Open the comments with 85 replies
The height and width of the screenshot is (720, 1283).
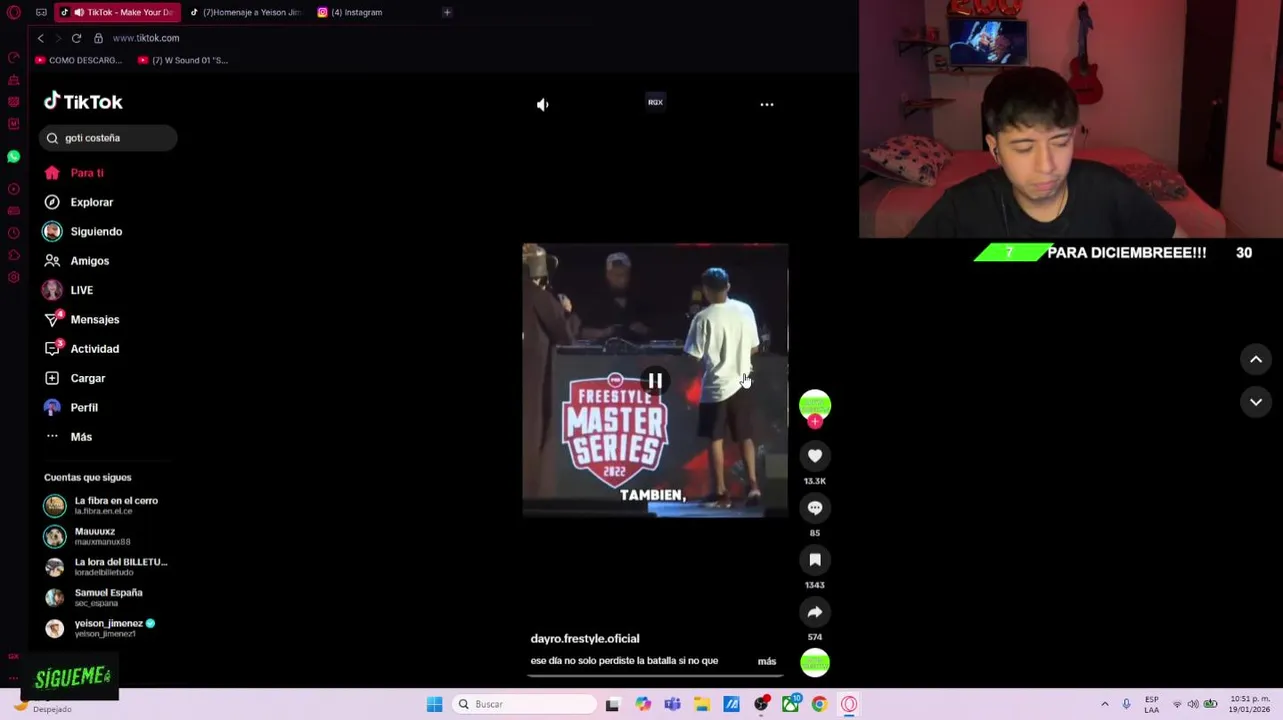(815, 508)
